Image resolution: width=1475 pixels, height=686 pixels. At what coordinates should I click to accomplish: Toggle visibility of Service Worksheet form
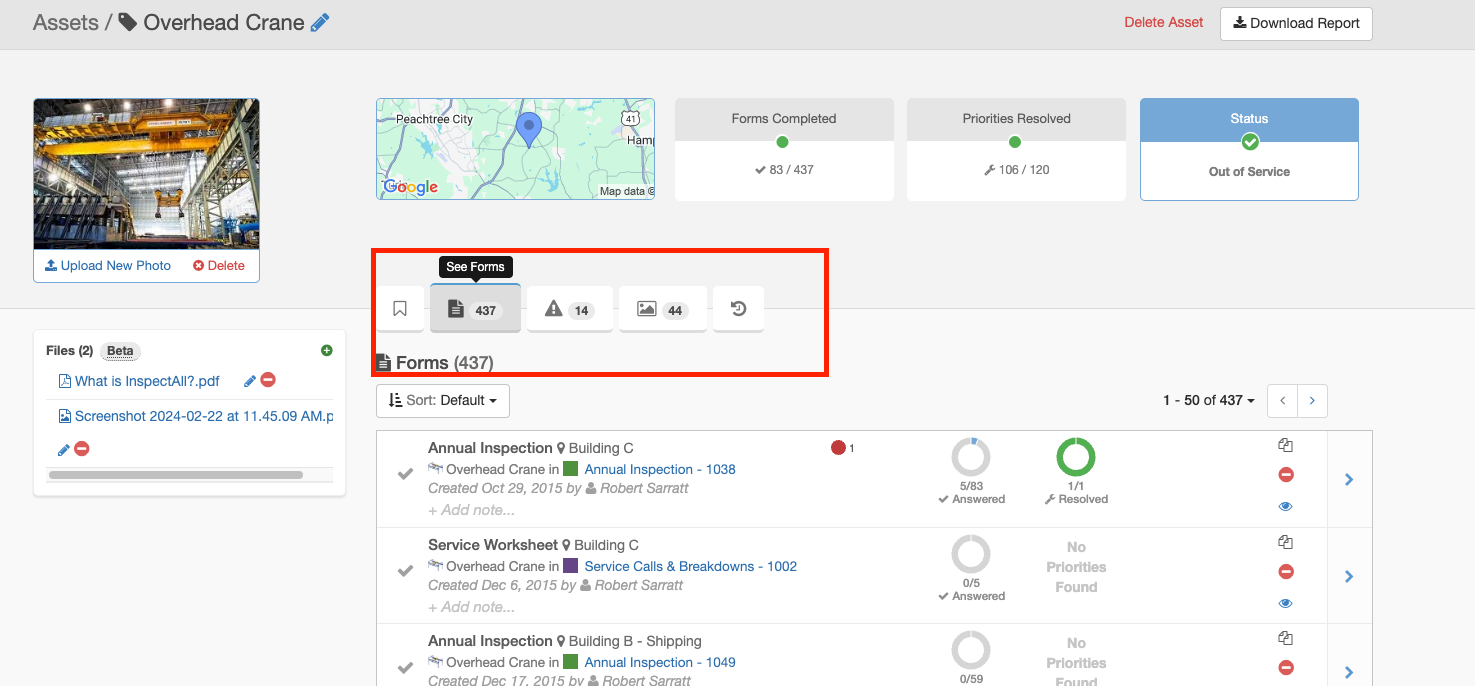(x=1286, y=603)
